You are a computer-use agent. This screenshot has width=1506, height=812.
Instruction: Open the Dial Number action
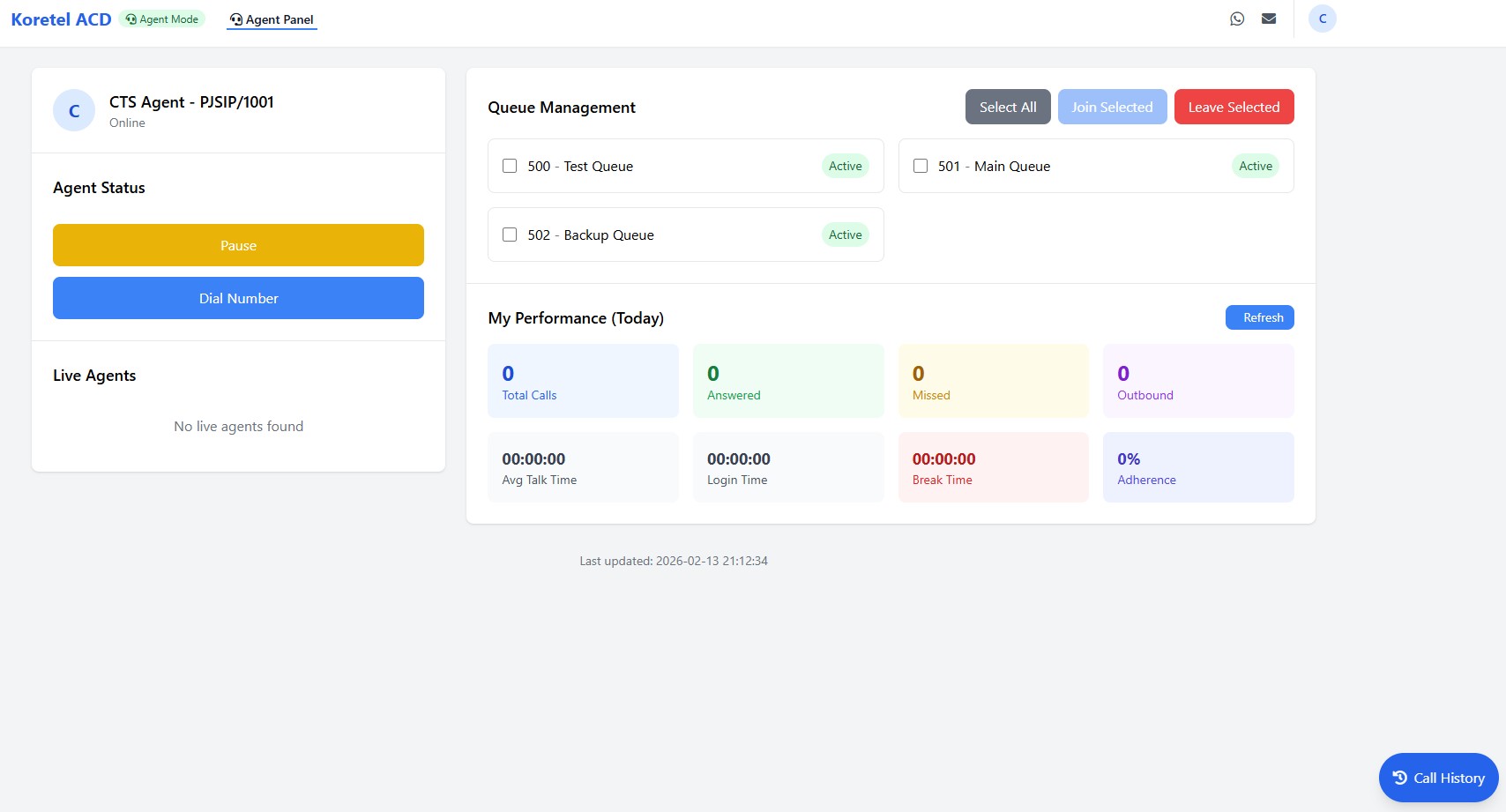click(238, 298)
